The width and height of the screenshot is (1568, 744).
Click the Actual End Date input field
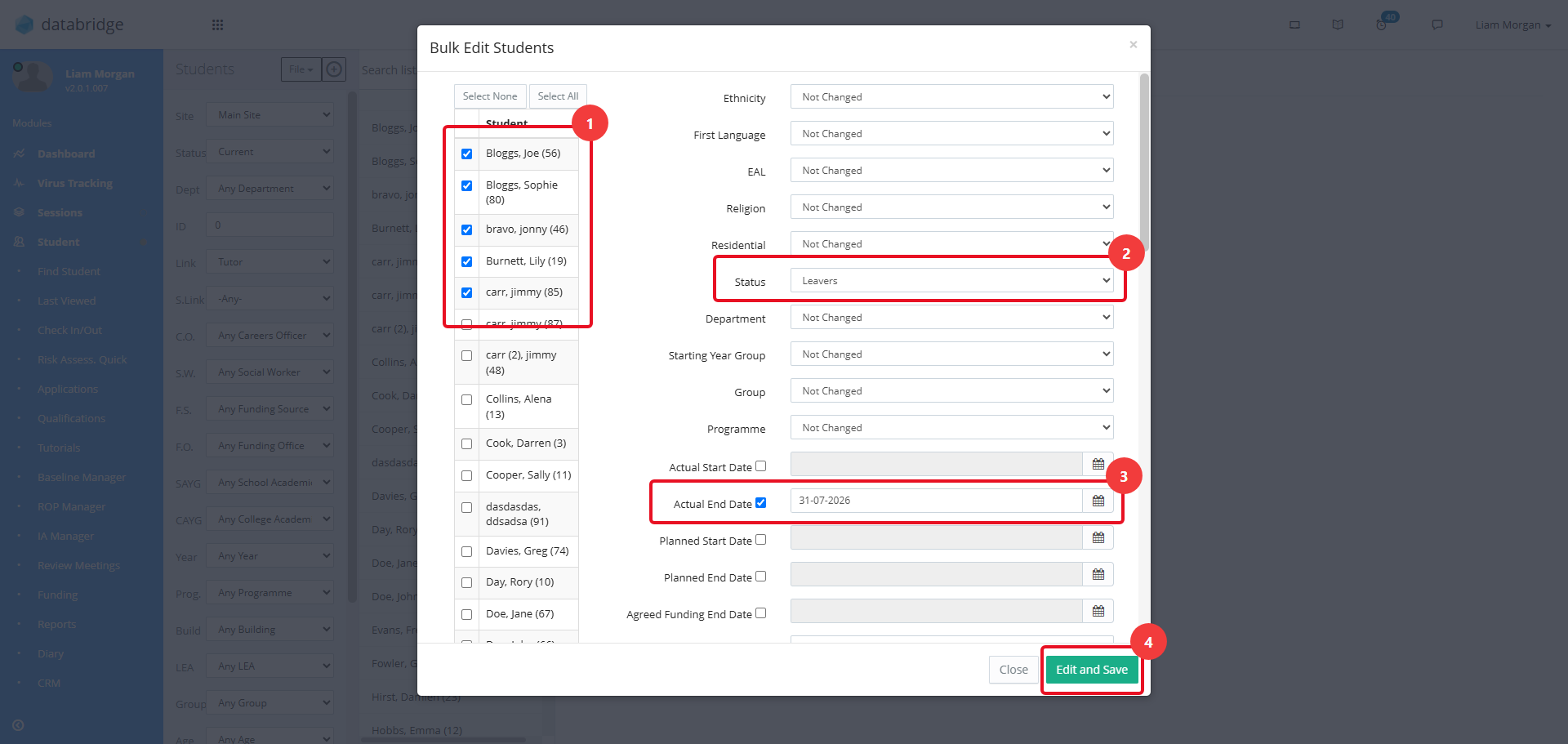tap(937, 501)
